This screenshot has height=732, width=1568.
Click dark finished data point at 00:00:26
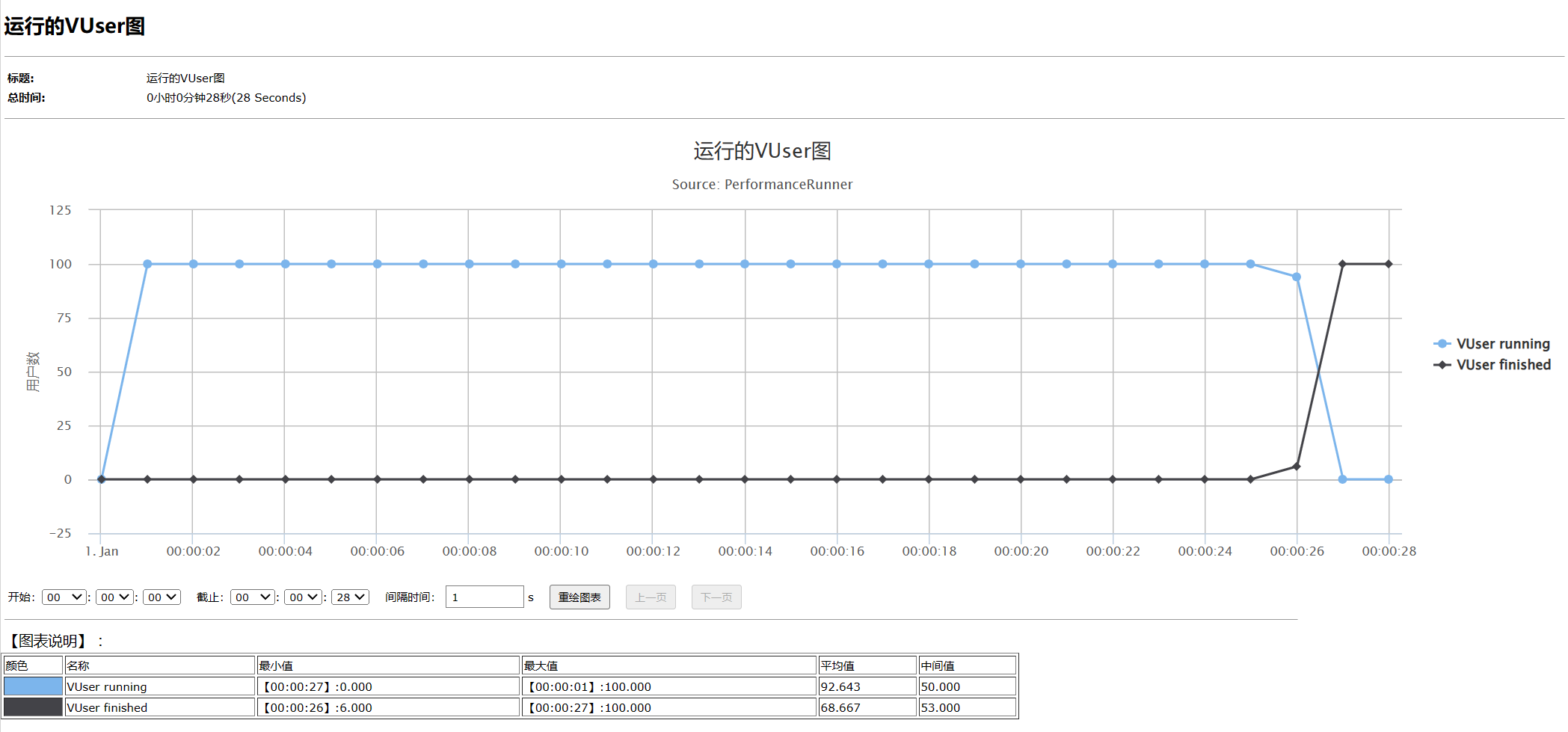[x=1297, y=467]
